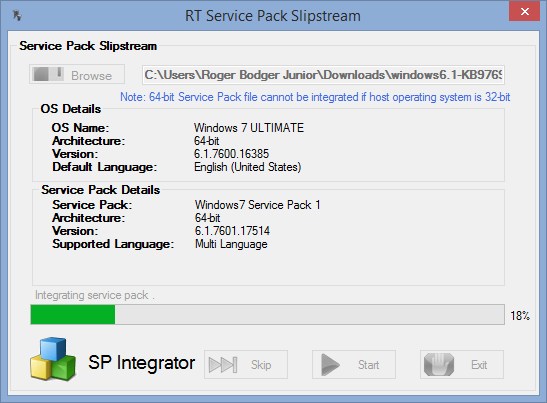This screenshot has height=403, width=547.
Task: Close the RT Service Pack Slipstream window
Action: click(x=524, y=12)
